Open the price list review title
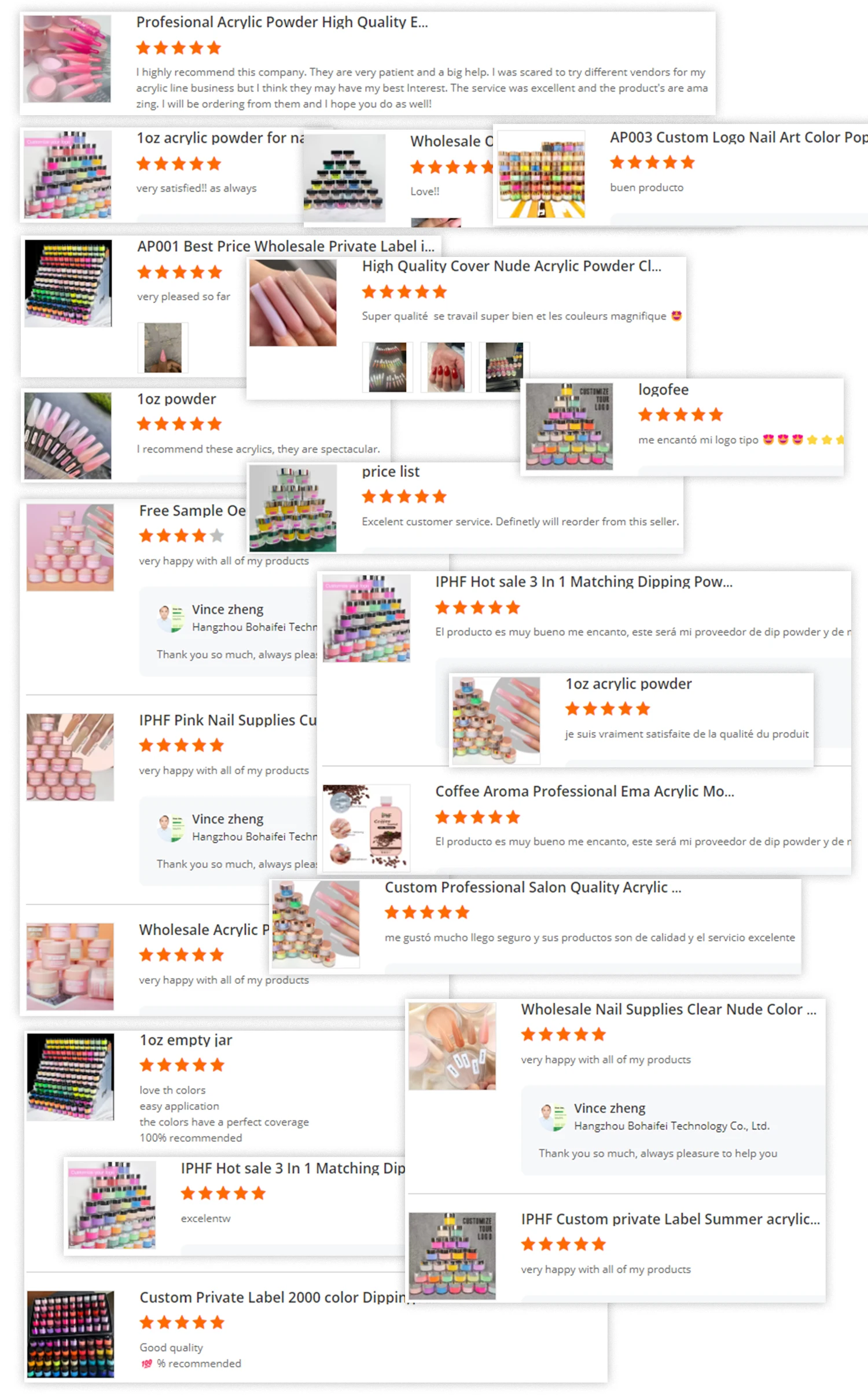The width and height of the screenshot is (868, 1397). pyautogui.click(x=391, y=472)
